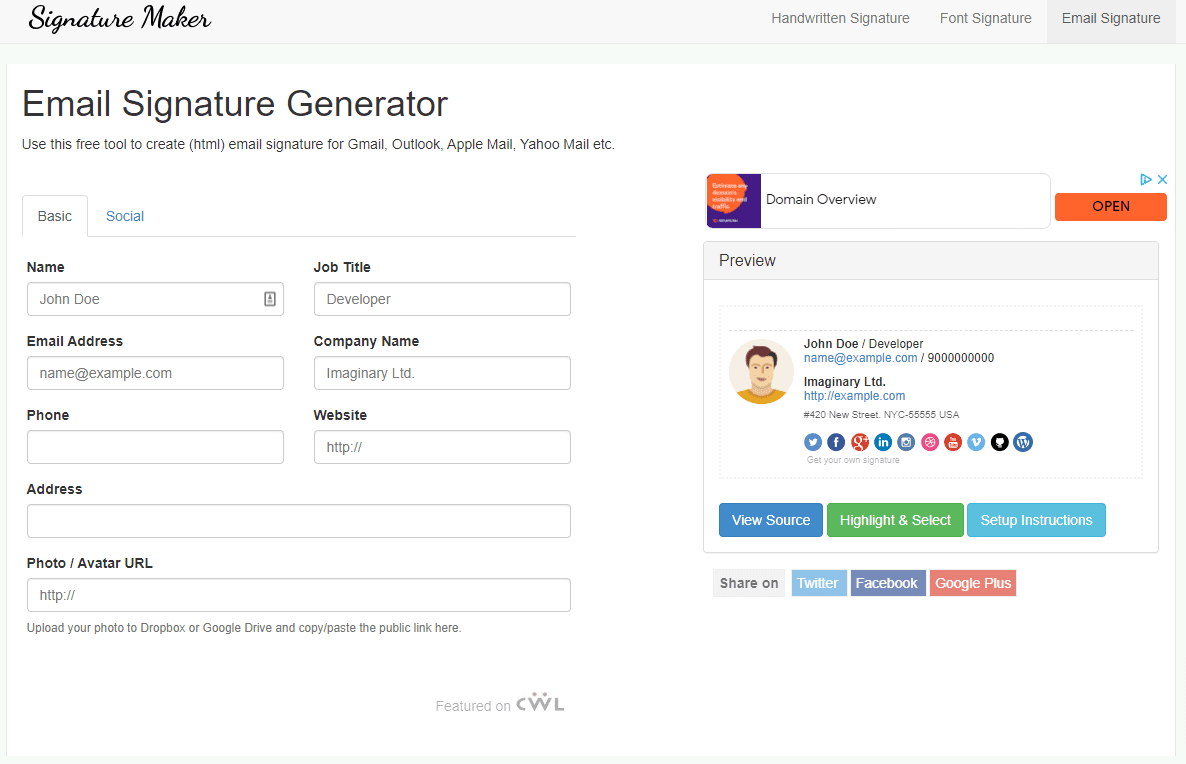Dismiss the Domain Overview ad with its X
Image resolution: width=1186 pixels, height=764 pixels.
pyautogui.click(x=1163, y=179)
